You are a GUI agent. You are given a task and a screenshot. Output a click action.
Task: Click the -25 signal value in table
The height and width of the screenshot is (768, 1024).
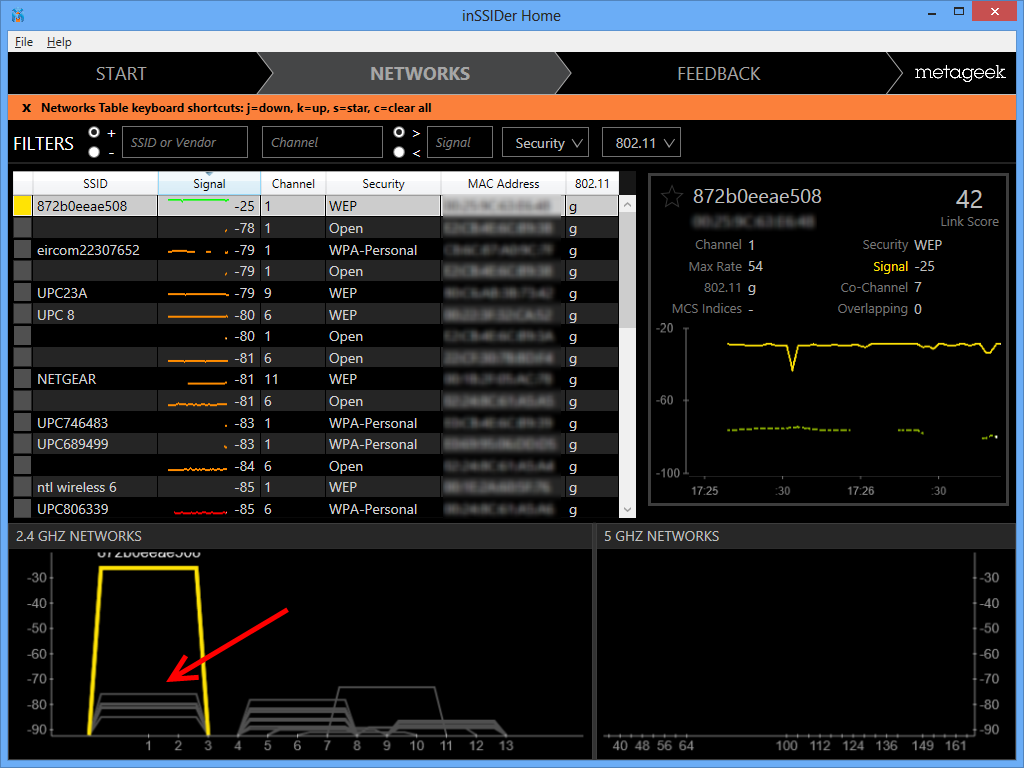[244, 206]
